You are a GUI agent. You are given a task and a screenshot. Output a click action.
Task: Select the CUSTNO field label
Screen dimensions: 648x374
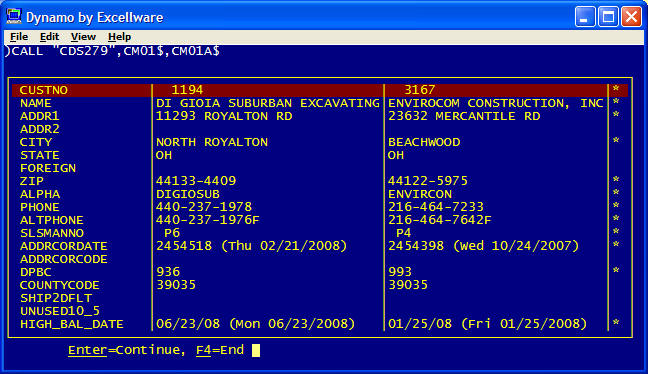pyautogui.click(x=43, y=90)
